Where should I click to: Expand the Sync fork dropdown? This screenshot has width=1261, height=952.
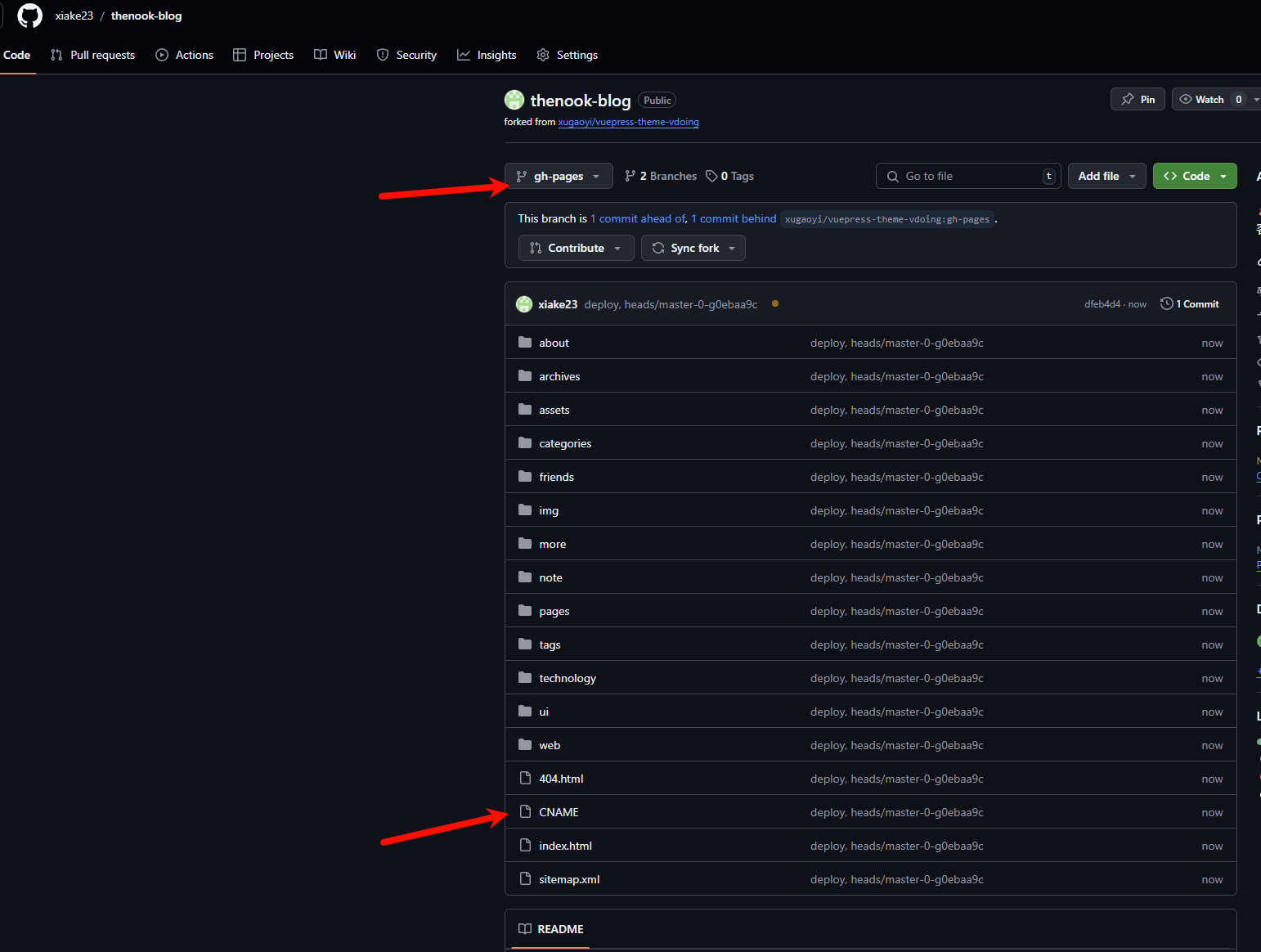tap(693, 248)
